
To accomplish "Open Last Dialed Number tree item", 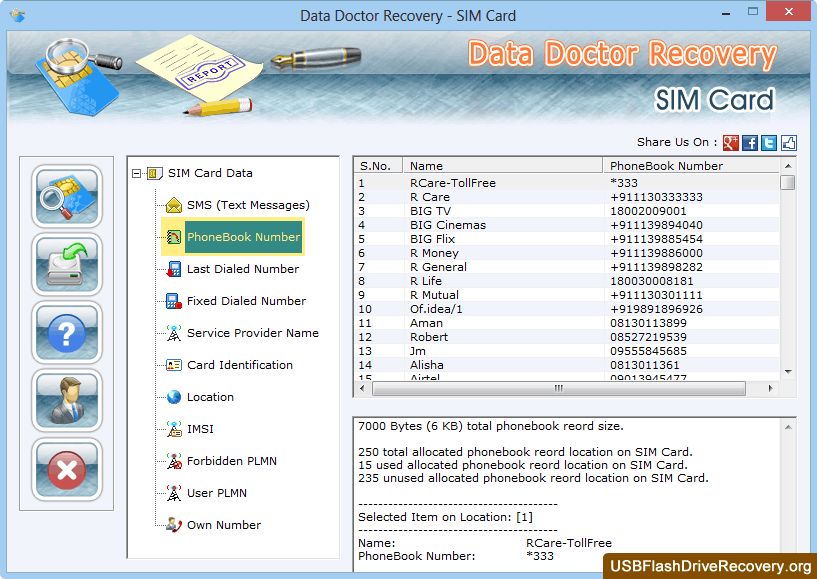I will click(x=242, y=269).
